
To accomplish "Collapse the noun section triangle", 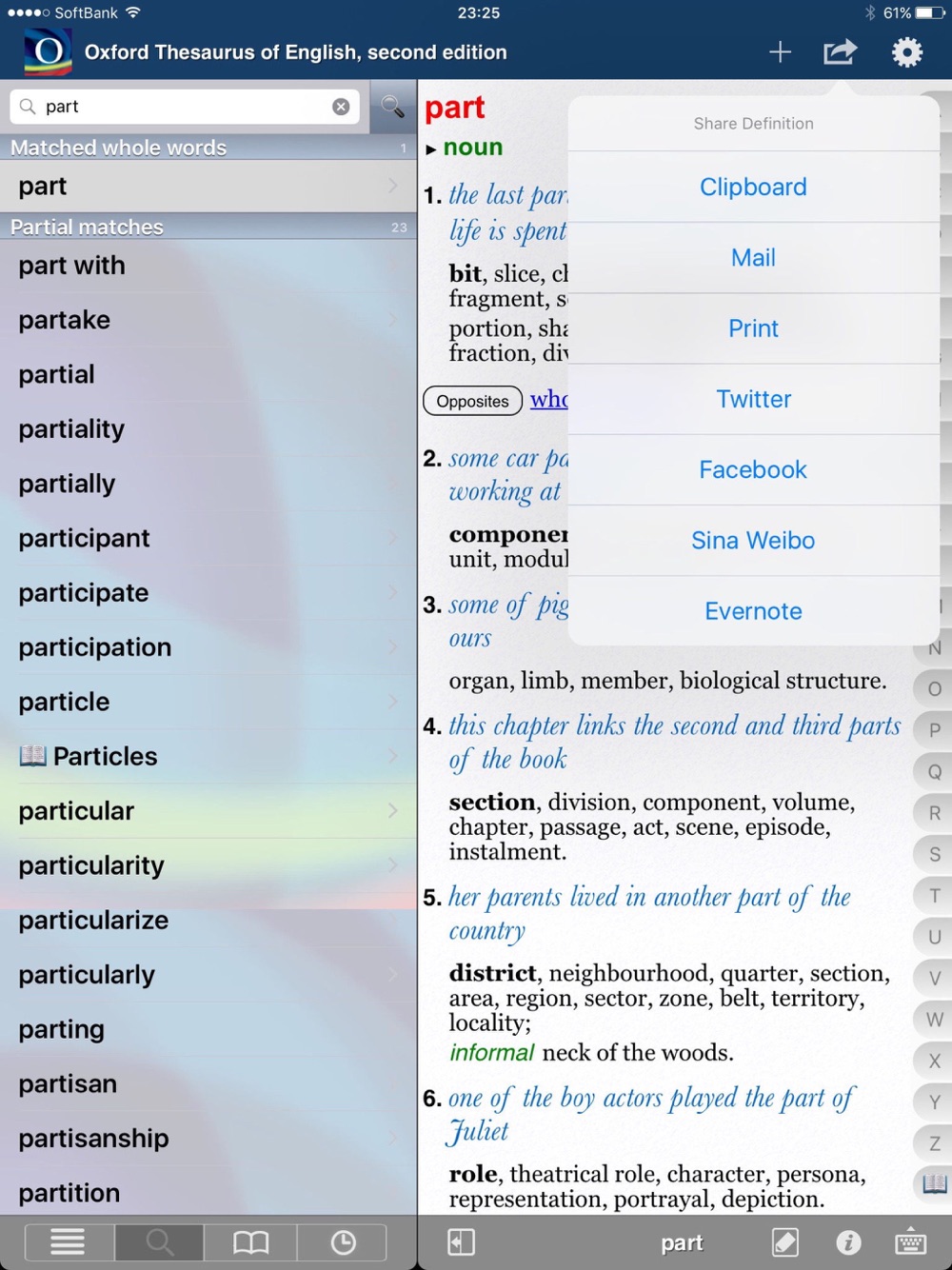I will pos(431,149).
